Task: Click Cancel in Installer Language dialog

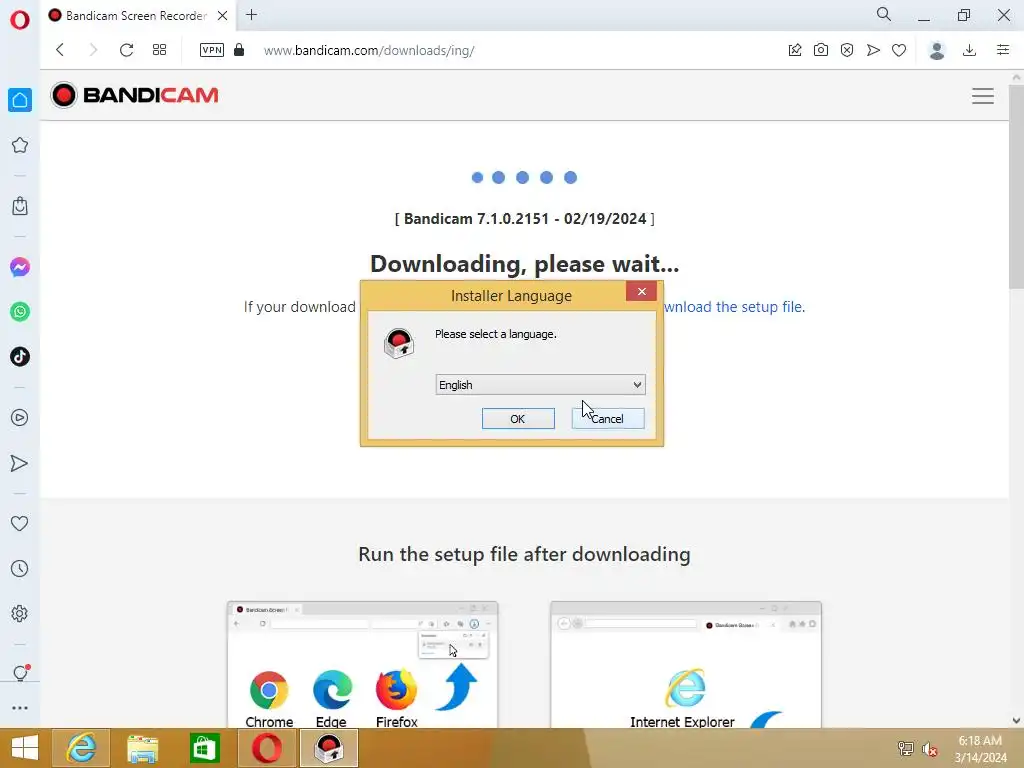Action: [x=608, y=419]
